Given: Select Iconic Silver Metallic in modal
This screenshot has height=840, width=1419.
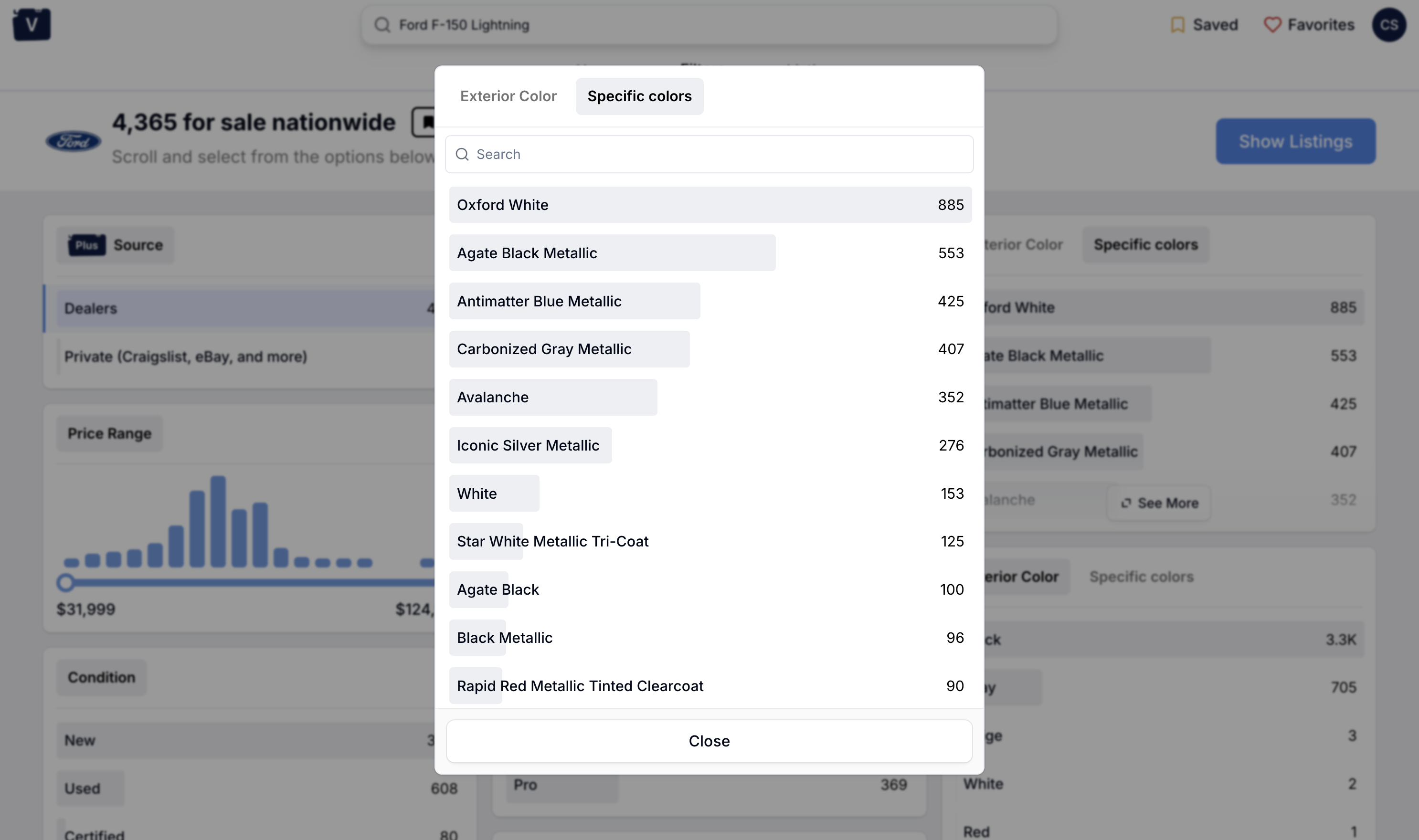Looking at the screenshot, I should [x=710, y=445].
